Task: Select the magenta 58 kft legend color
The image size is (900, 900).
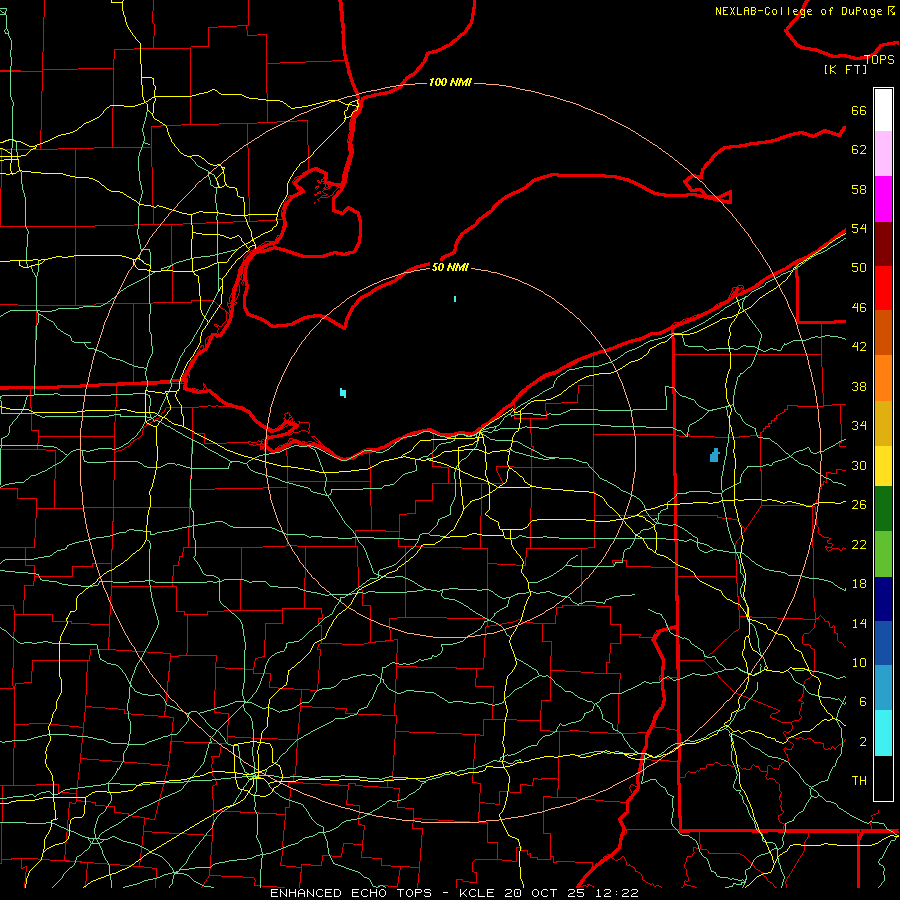Action: click(x=883, y=199)
